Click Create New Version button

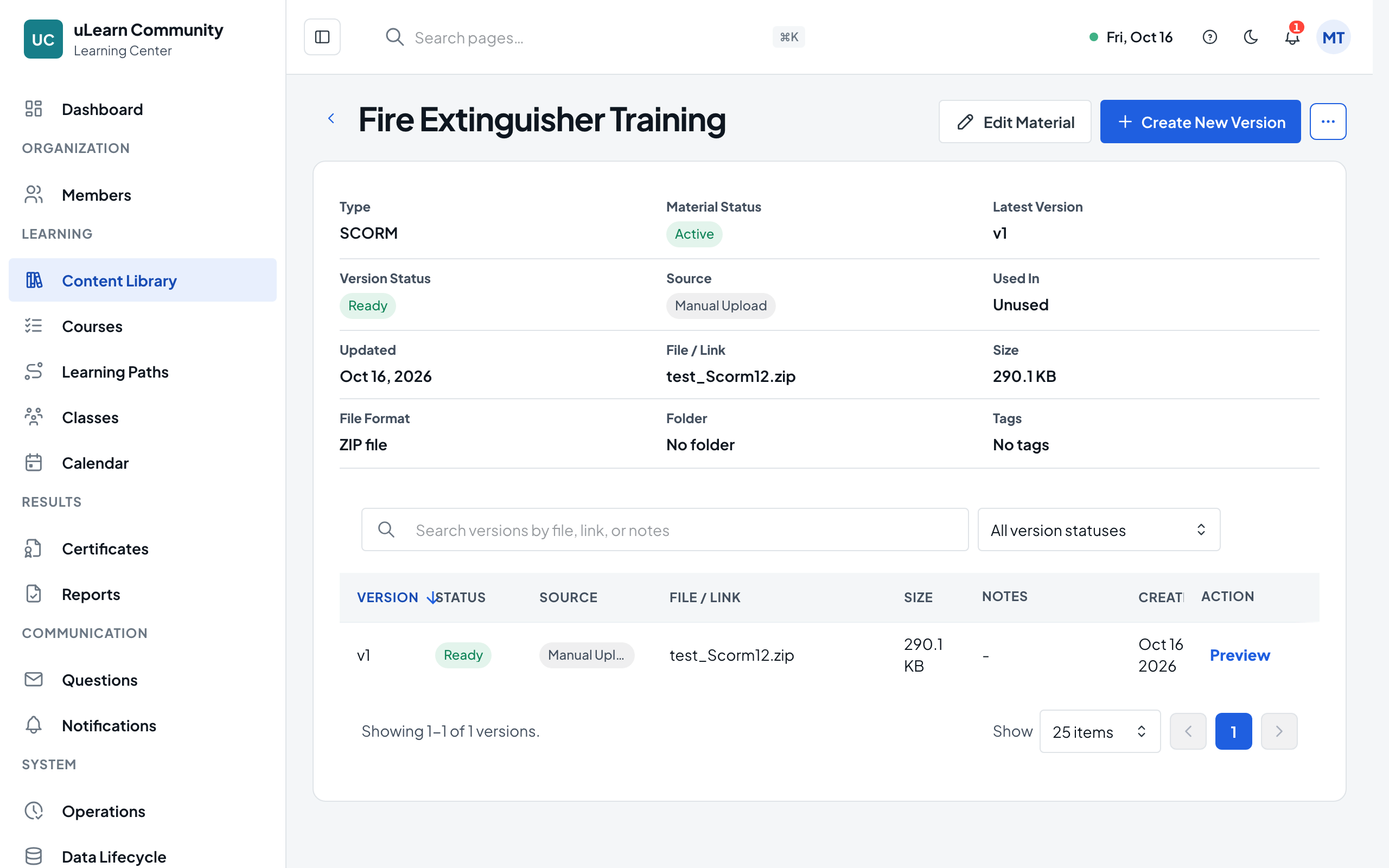point(1200,122)
